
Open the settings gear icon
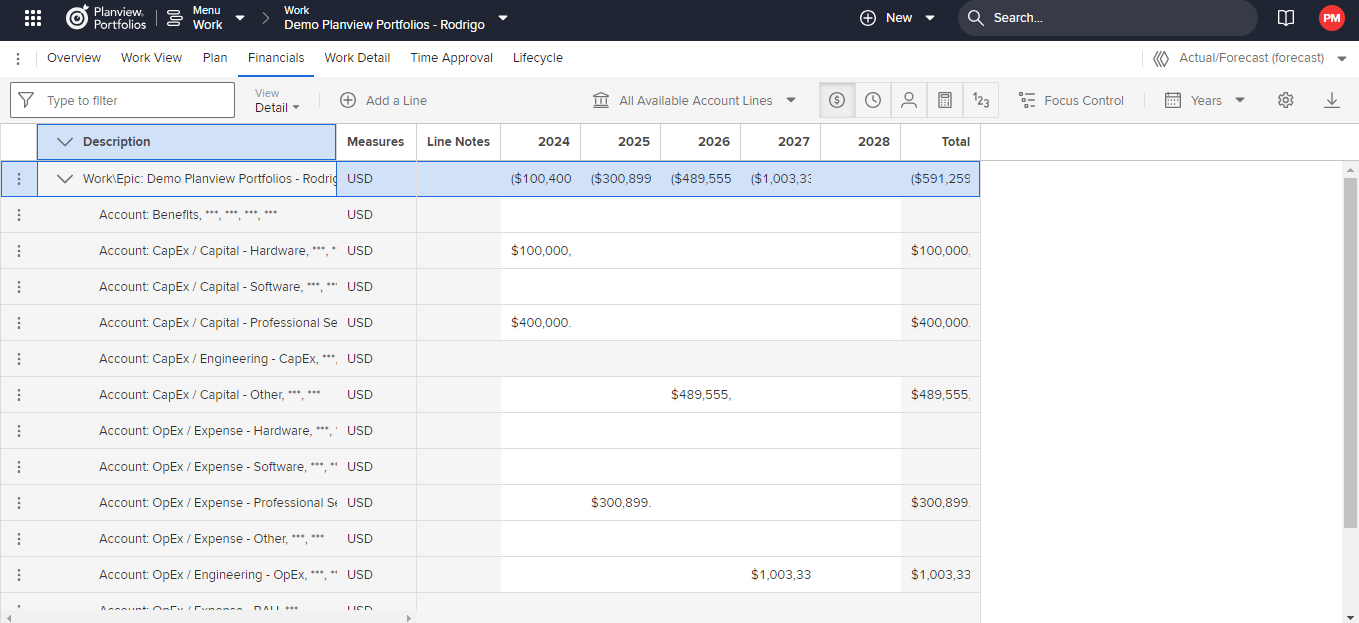click(1286, 100)
